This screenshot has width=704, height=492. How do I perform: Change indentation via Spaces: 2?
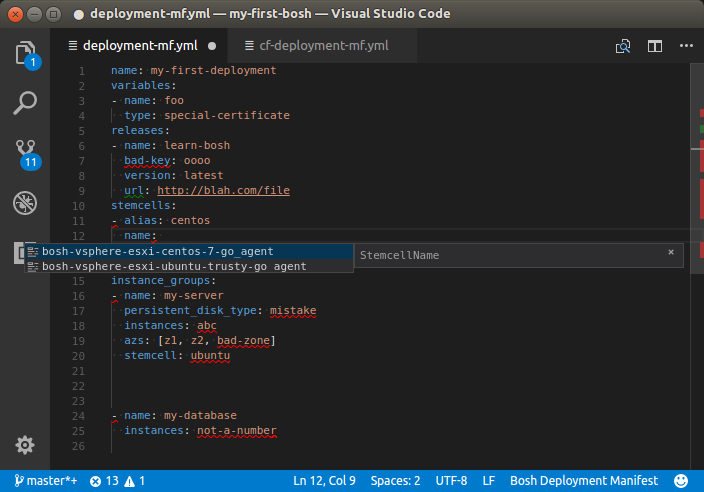tap(395, 481)
